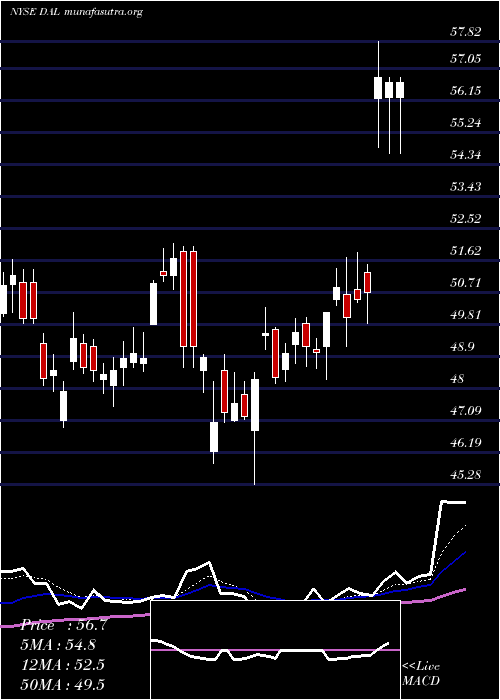Click the white candle with the highest wick near 57.82
The image size is (500, 700).
click(x=378, y=94)
